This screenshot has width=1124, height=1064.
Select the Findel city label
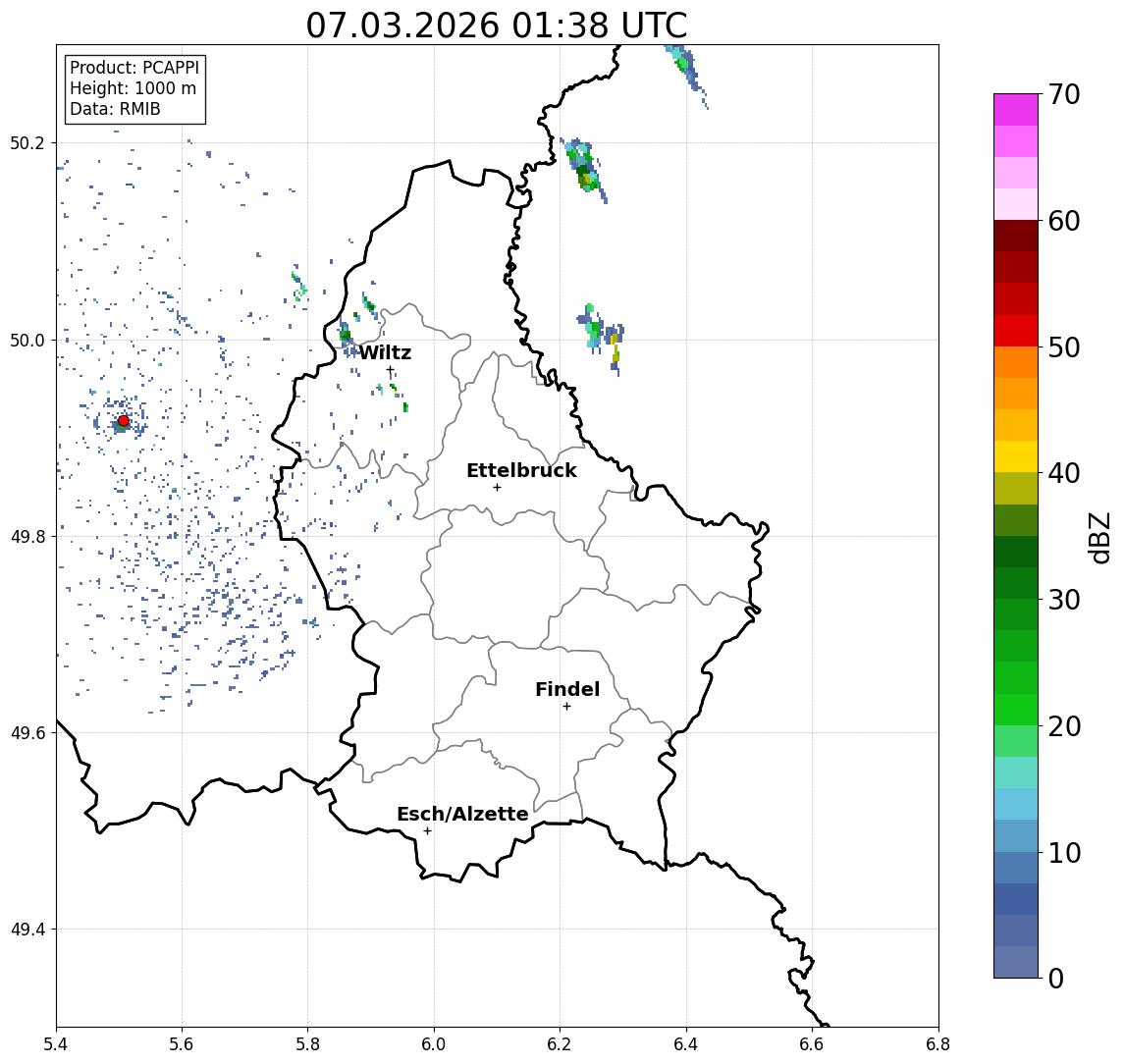pyautogui.click(x=567, y=689)
